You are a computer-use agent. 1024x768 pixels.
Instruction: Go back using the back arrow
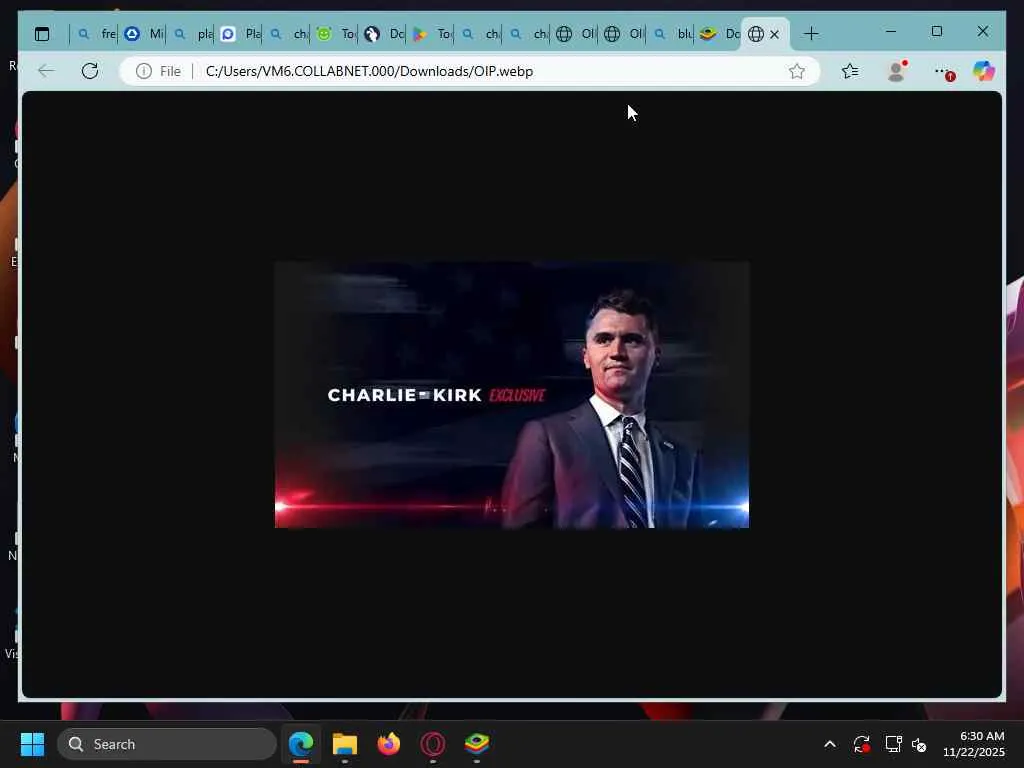[46, 71]
